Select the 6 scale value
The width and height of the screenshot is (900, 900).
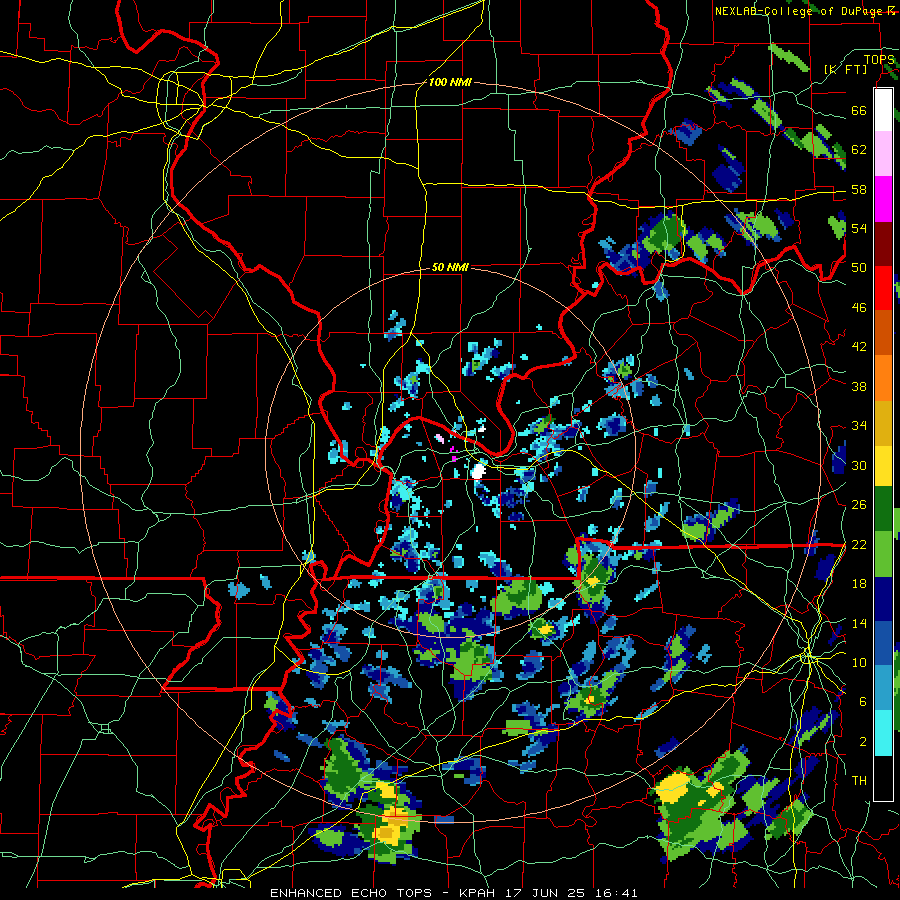coord(862,702)
